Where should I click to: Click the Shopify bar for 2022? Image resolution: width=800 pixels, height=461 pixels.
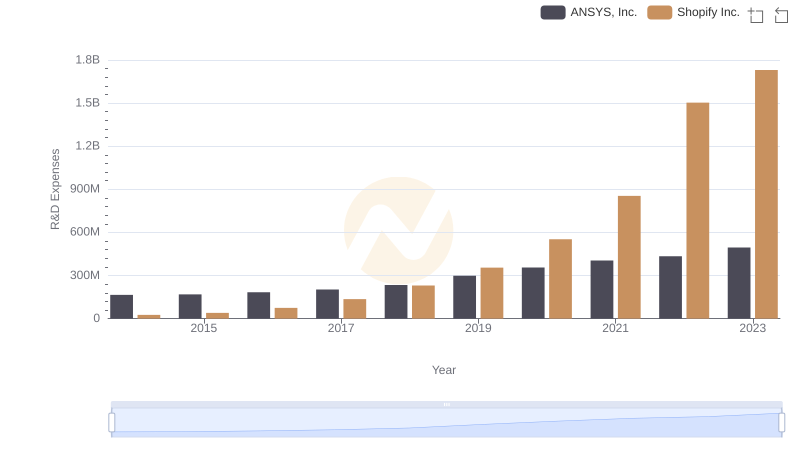click(697, 211)
